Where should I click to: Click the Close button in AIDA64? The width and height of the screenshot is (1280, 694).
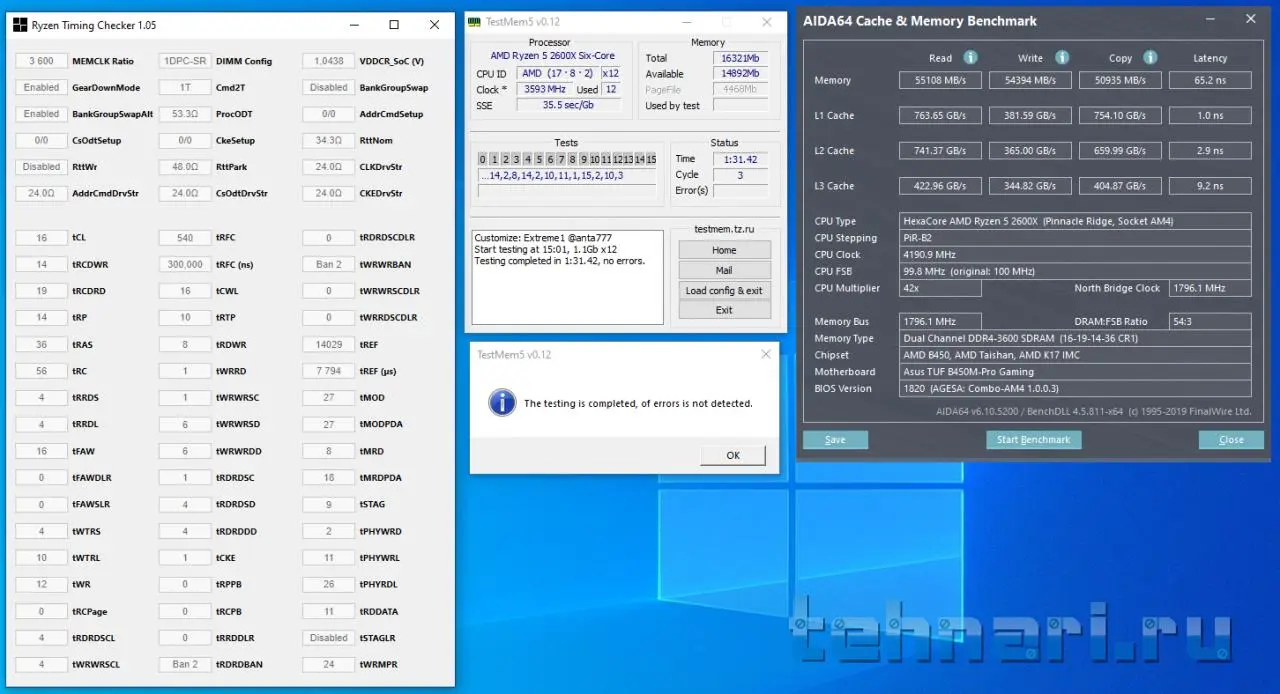[x=1231, y=440]
